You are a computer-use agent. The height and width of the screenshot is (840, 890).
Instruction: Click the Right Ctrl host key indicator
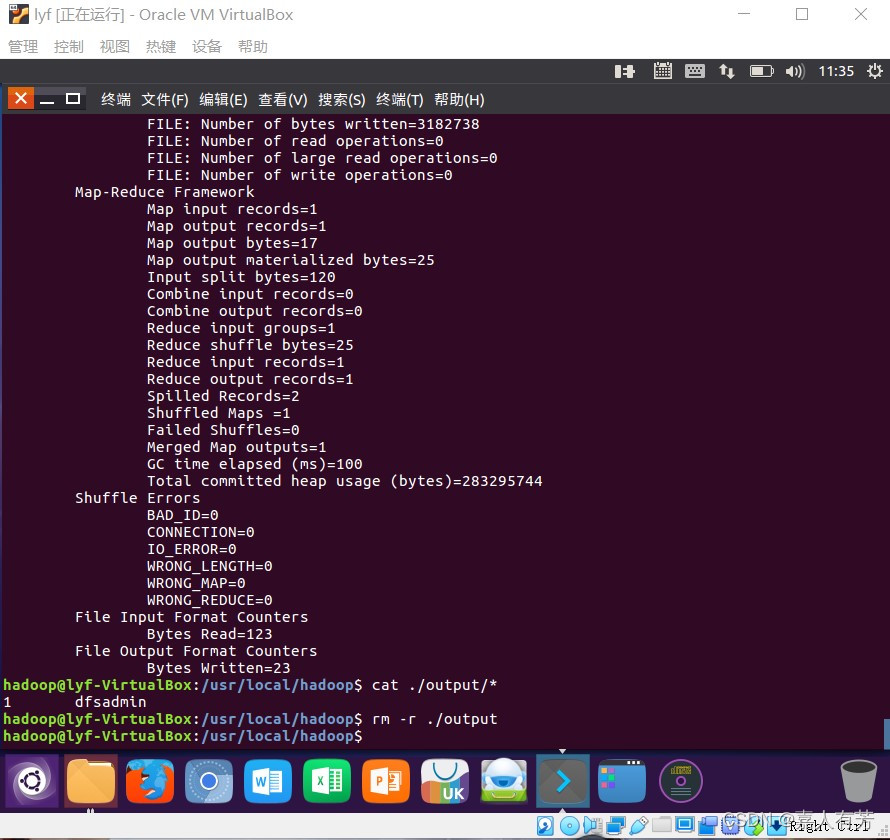pyautogui.click(x=829, y=826)
